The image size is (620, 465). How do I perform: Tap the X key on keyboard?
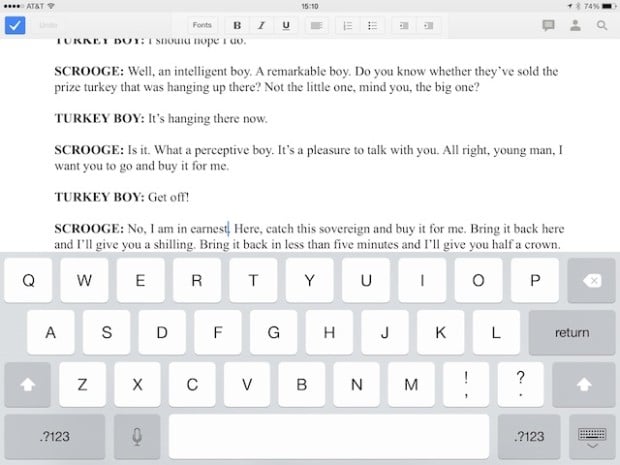pyautogui.click(x=137, y=384)
